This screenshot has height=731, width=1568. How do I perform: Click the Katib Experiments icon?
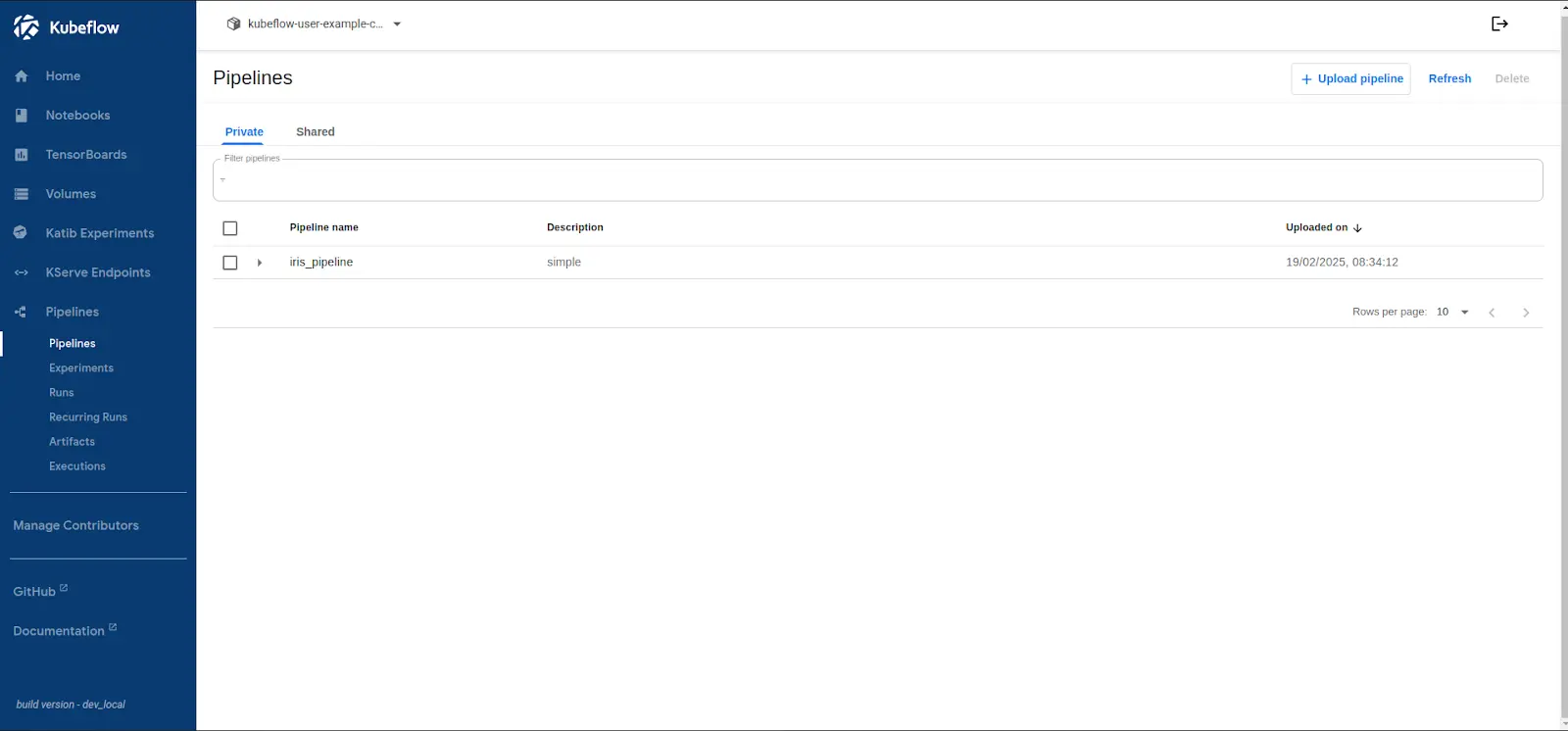pos(21,233)
